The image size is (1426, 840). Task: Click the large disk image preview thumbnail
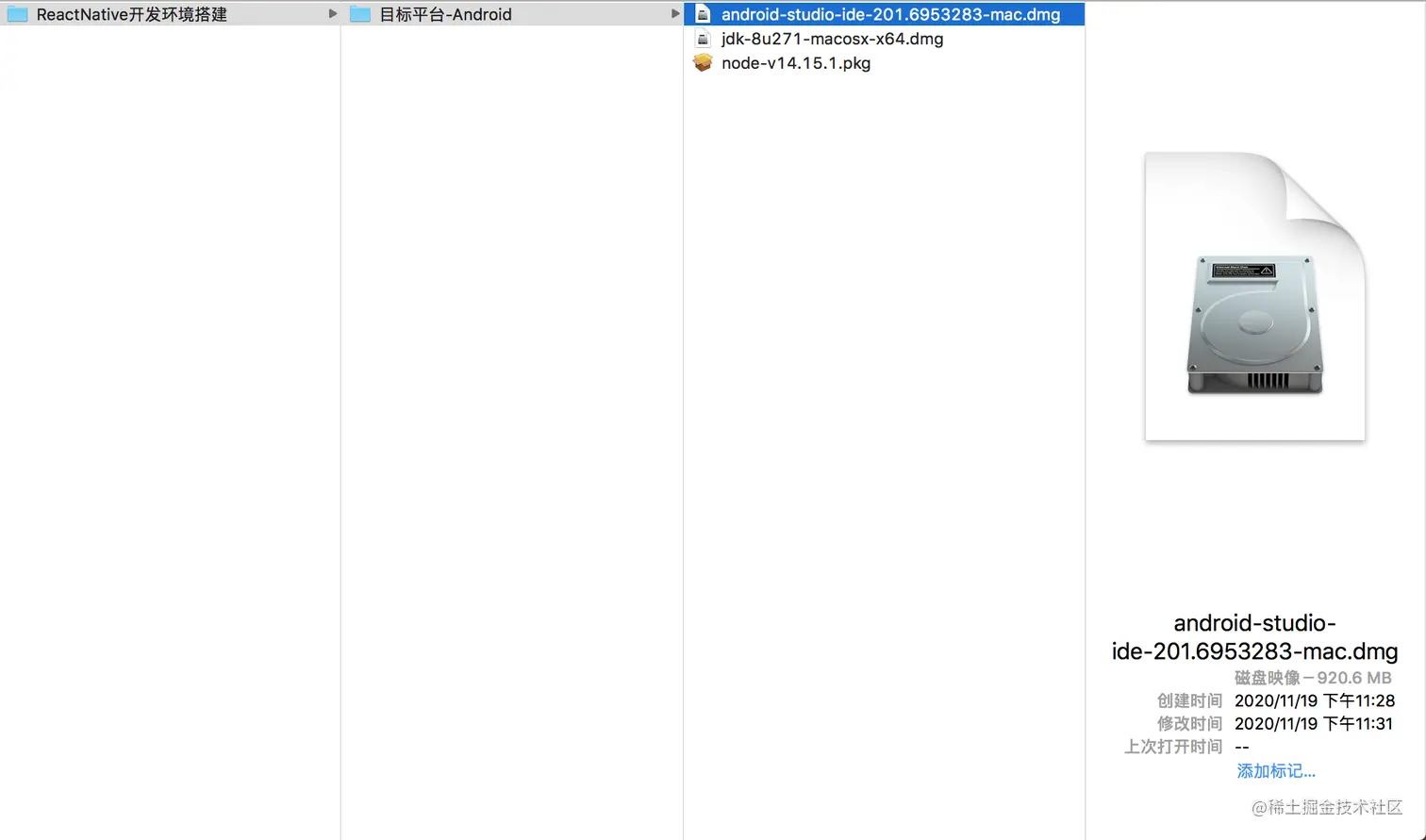coord(1255,296)
